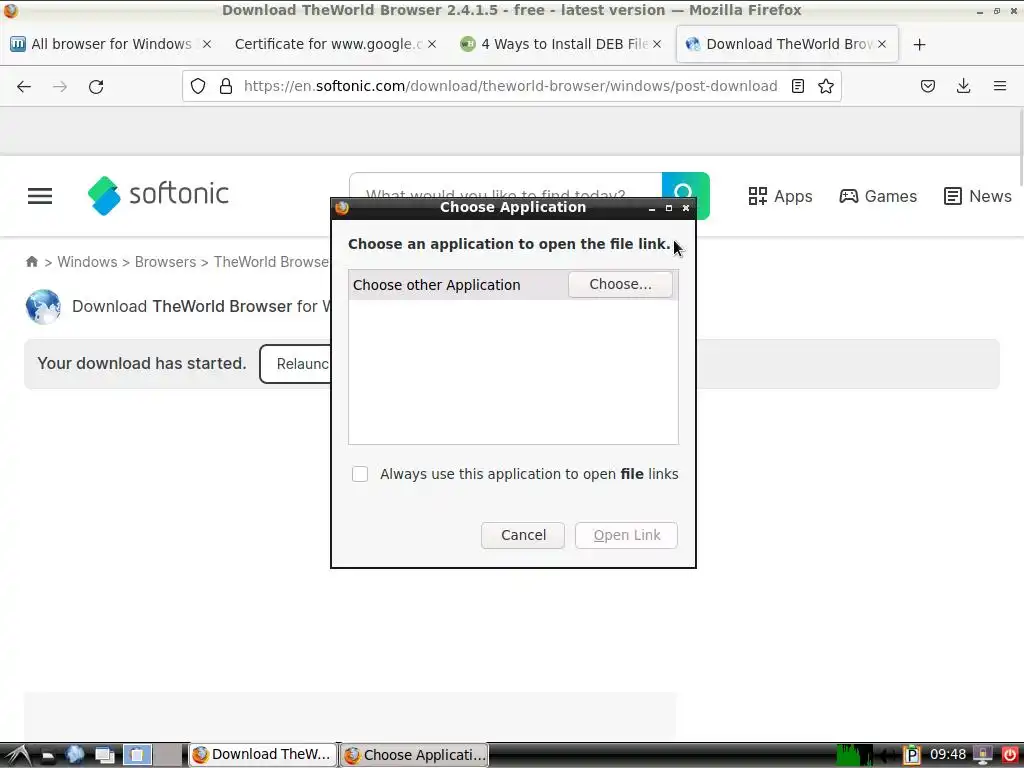Open a new tab with plus icon
1024x768 pixels.
click(920, 44)
